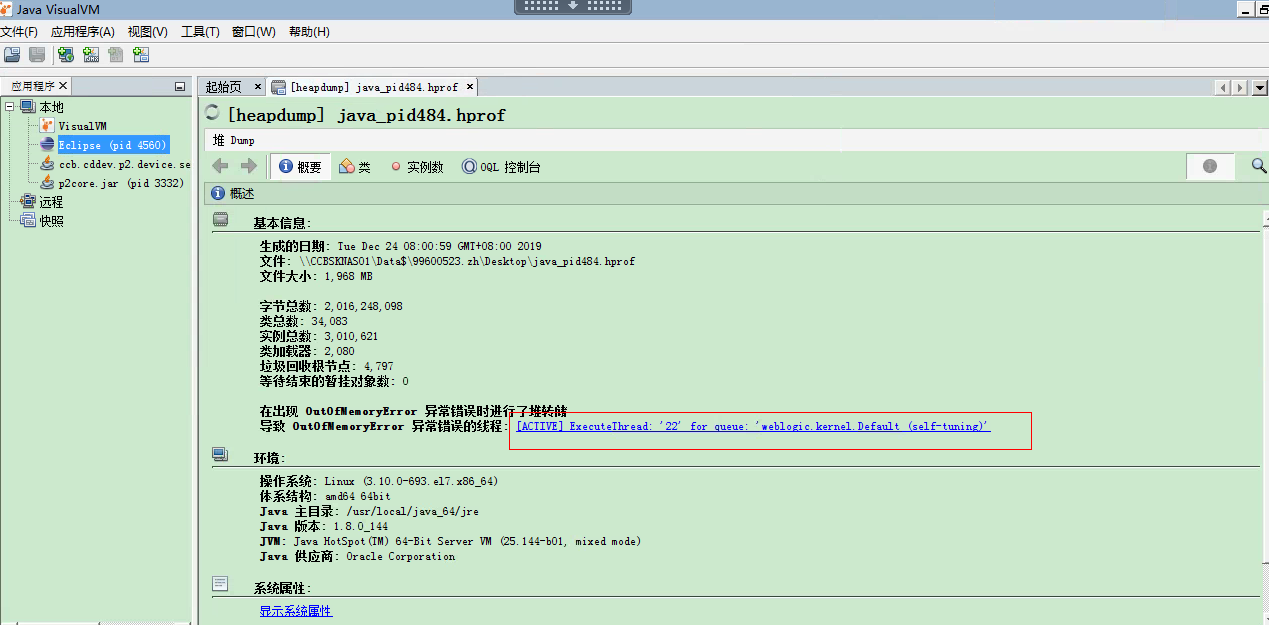Image resolution: width=1269 pixels, height=625 pixels.
Task: Click the 基本信息 section icon
Action: [221, 220]
